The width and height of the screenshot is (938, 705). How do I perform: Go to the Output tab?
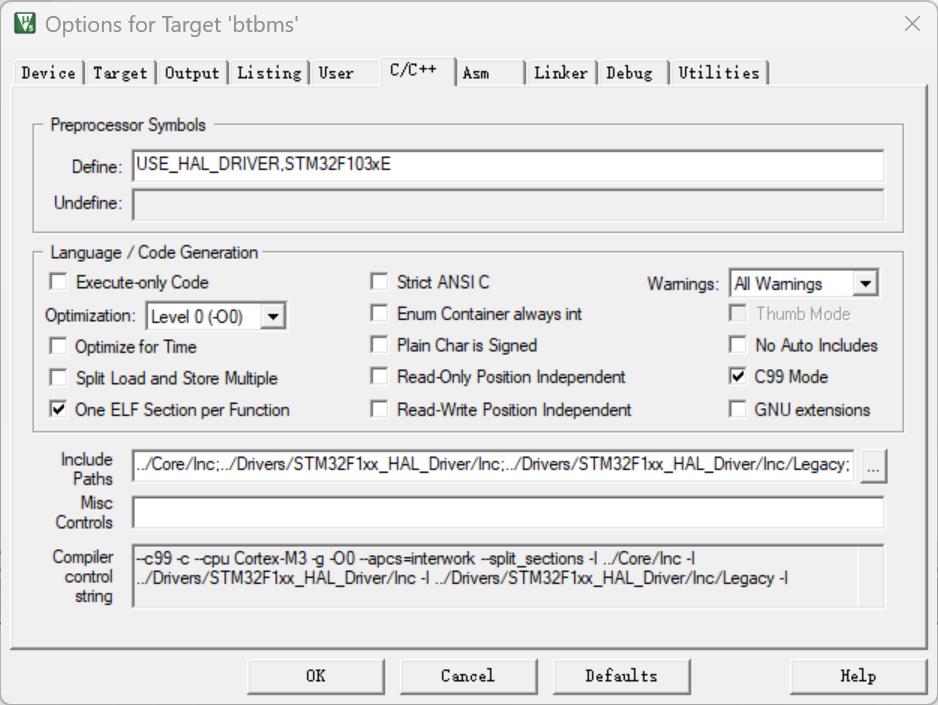[x=191, y=73]
